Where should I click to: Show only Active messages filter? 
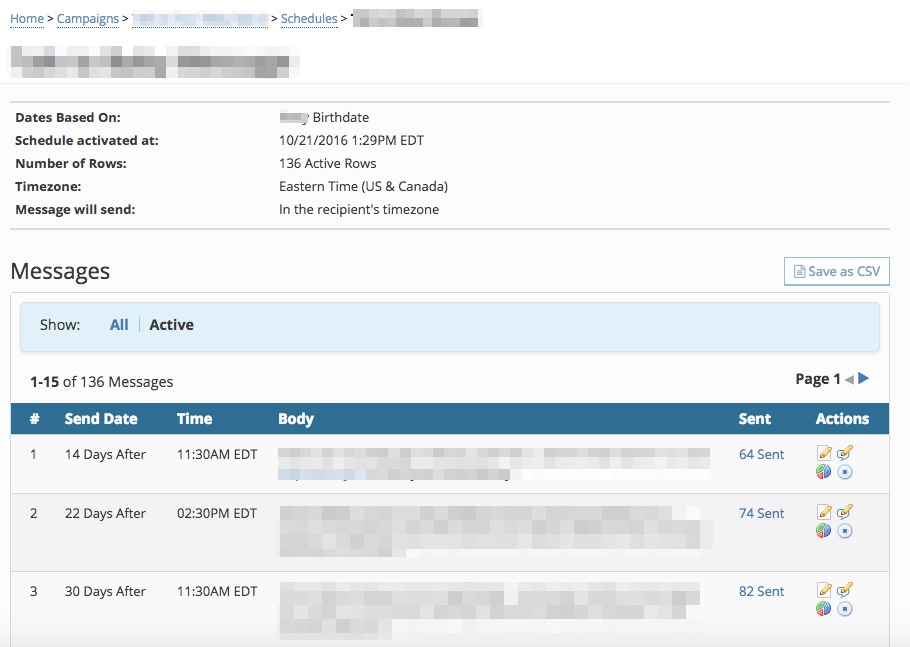[x=171, y=325]
